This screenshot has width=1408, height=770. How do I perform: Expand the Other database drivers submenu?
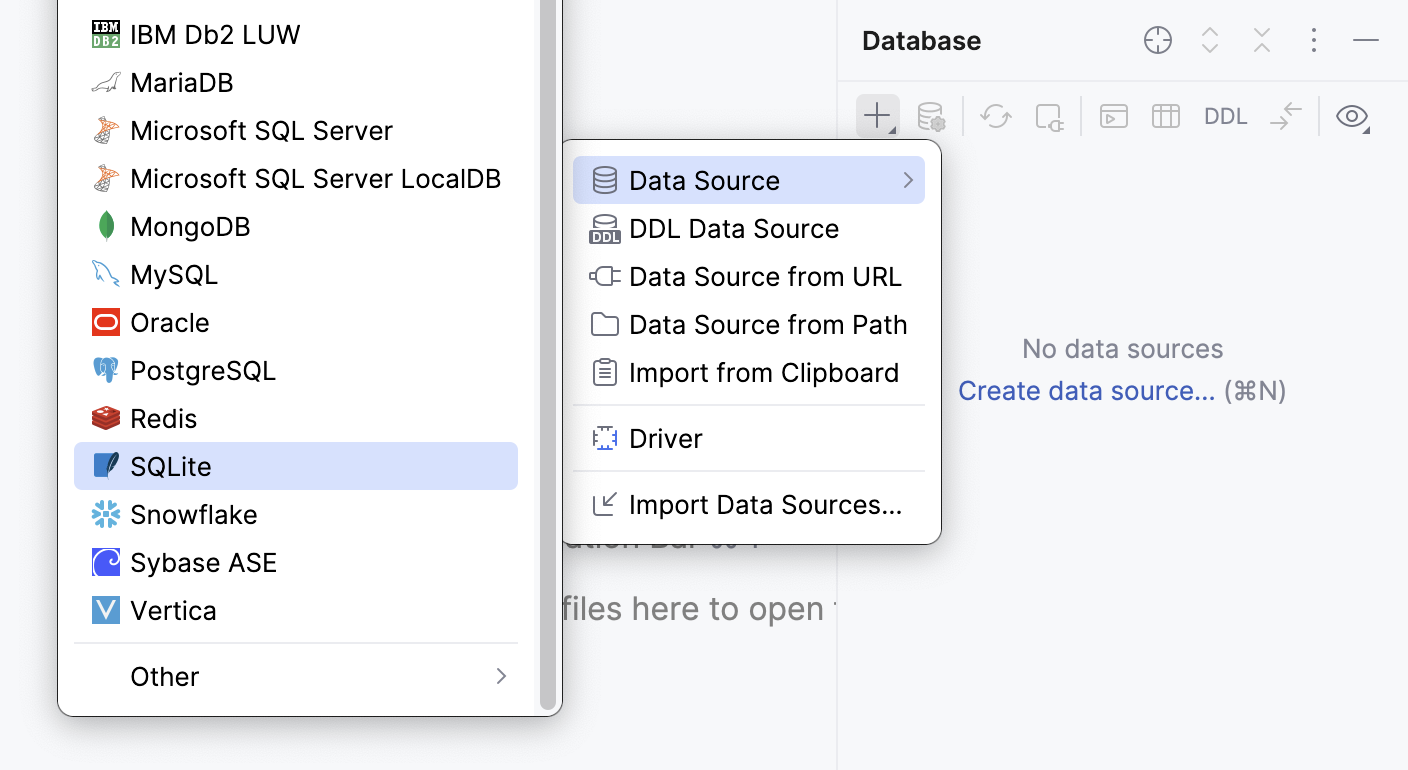click(296, 676)
